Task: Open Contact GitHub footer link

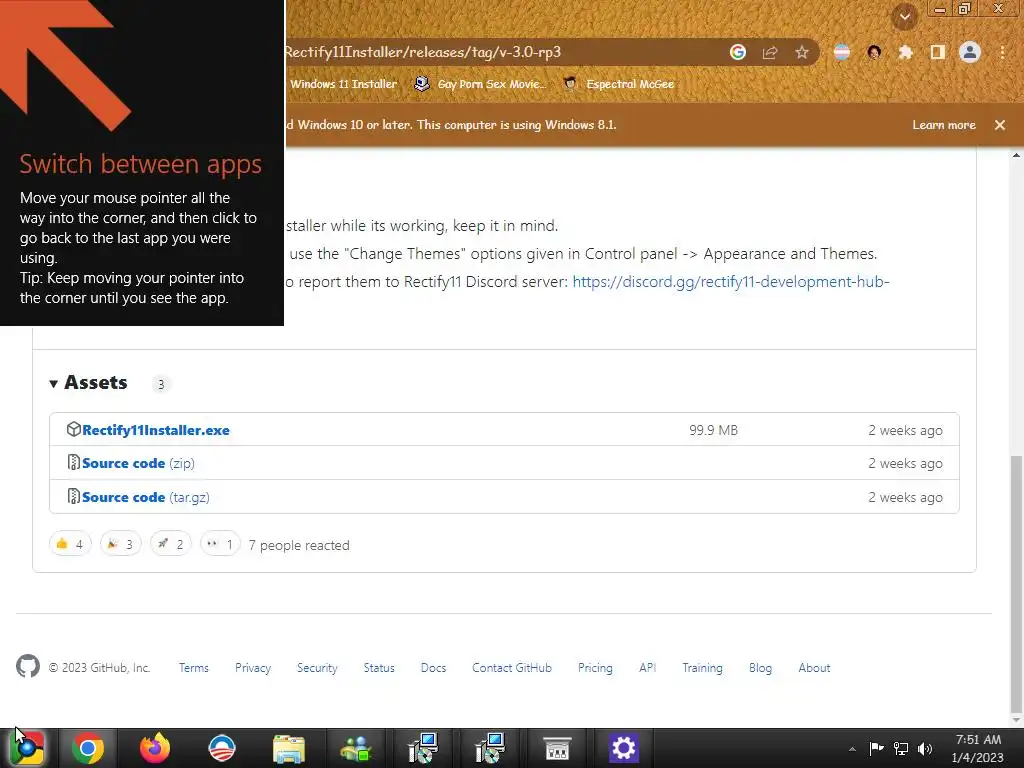Action: tap(512, 667)
